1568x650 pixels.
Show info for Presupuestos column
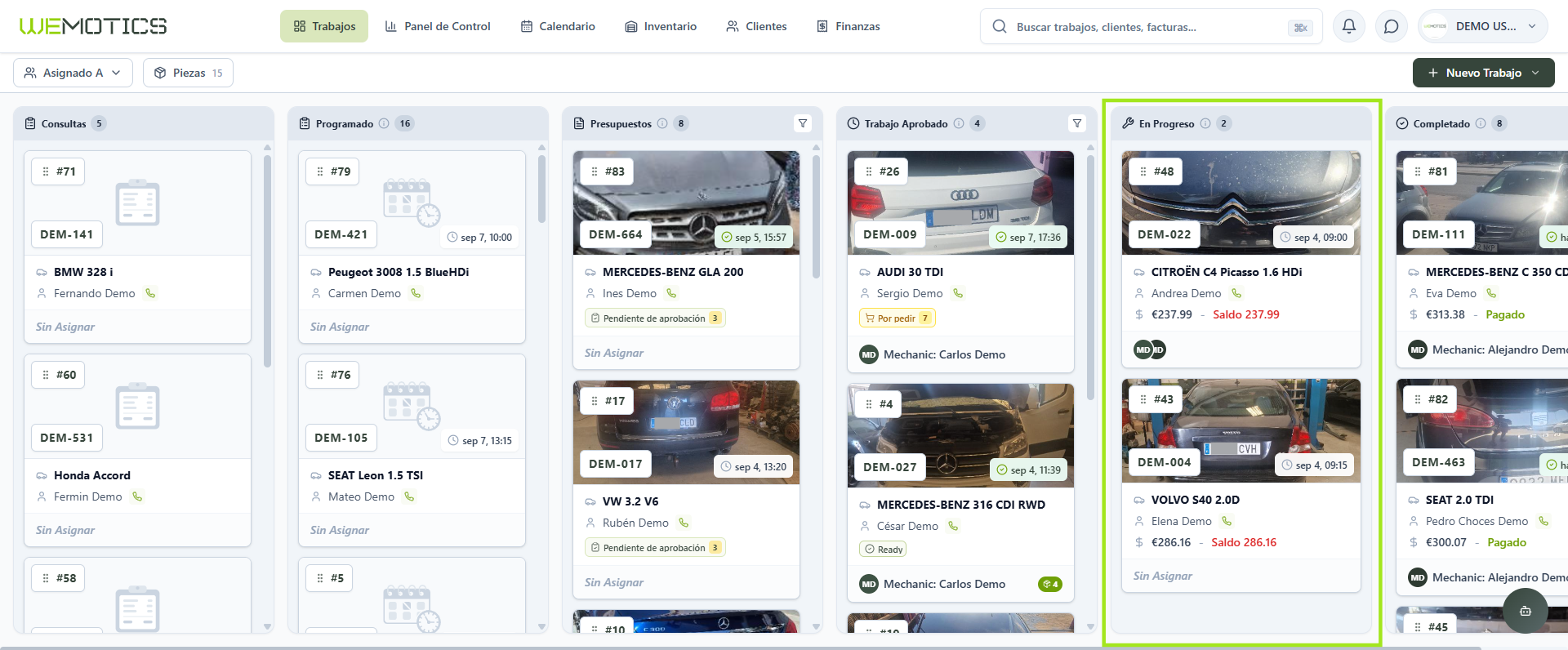[x=662, y=123]
